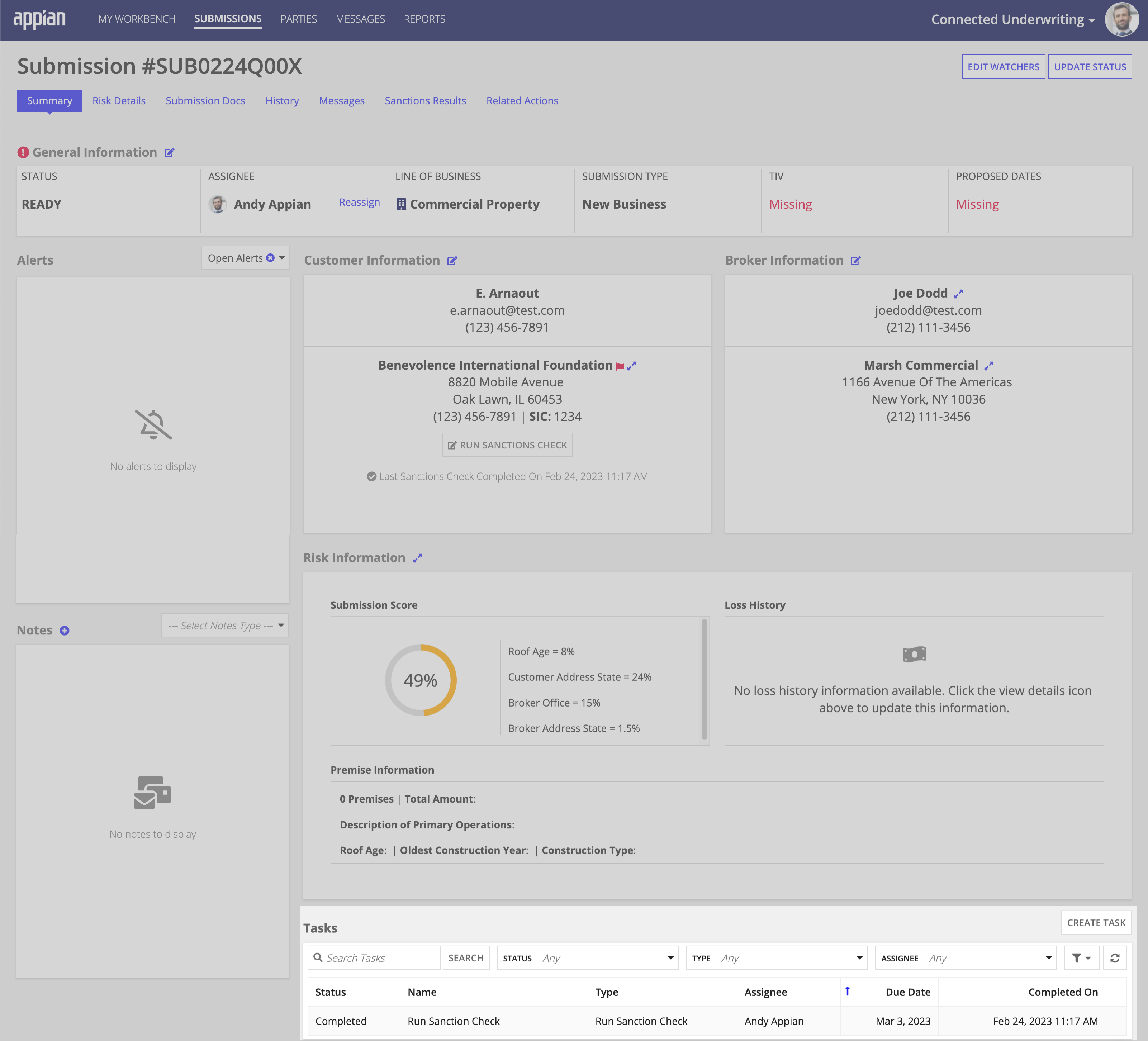Viewport: 1148px width, 1041px height.
Task: Click the Commercial Property building icon
Action: coord(401,204)
